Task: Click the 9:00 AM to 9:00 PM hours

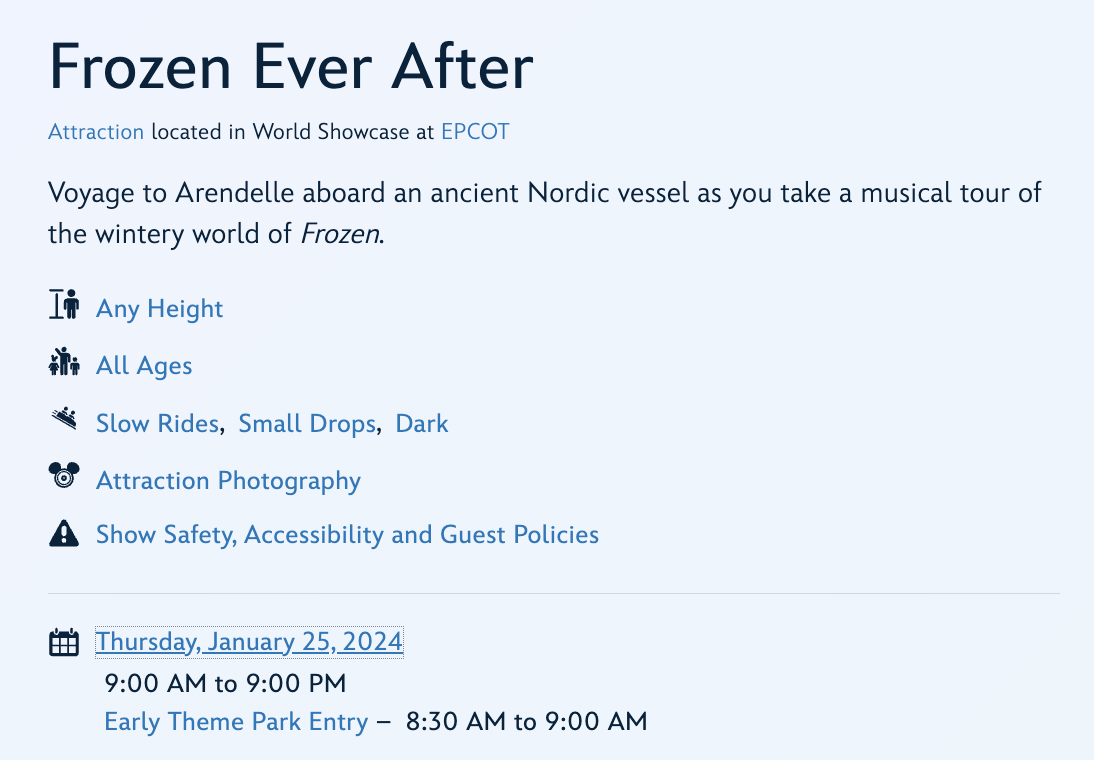Action: (225, 684)
